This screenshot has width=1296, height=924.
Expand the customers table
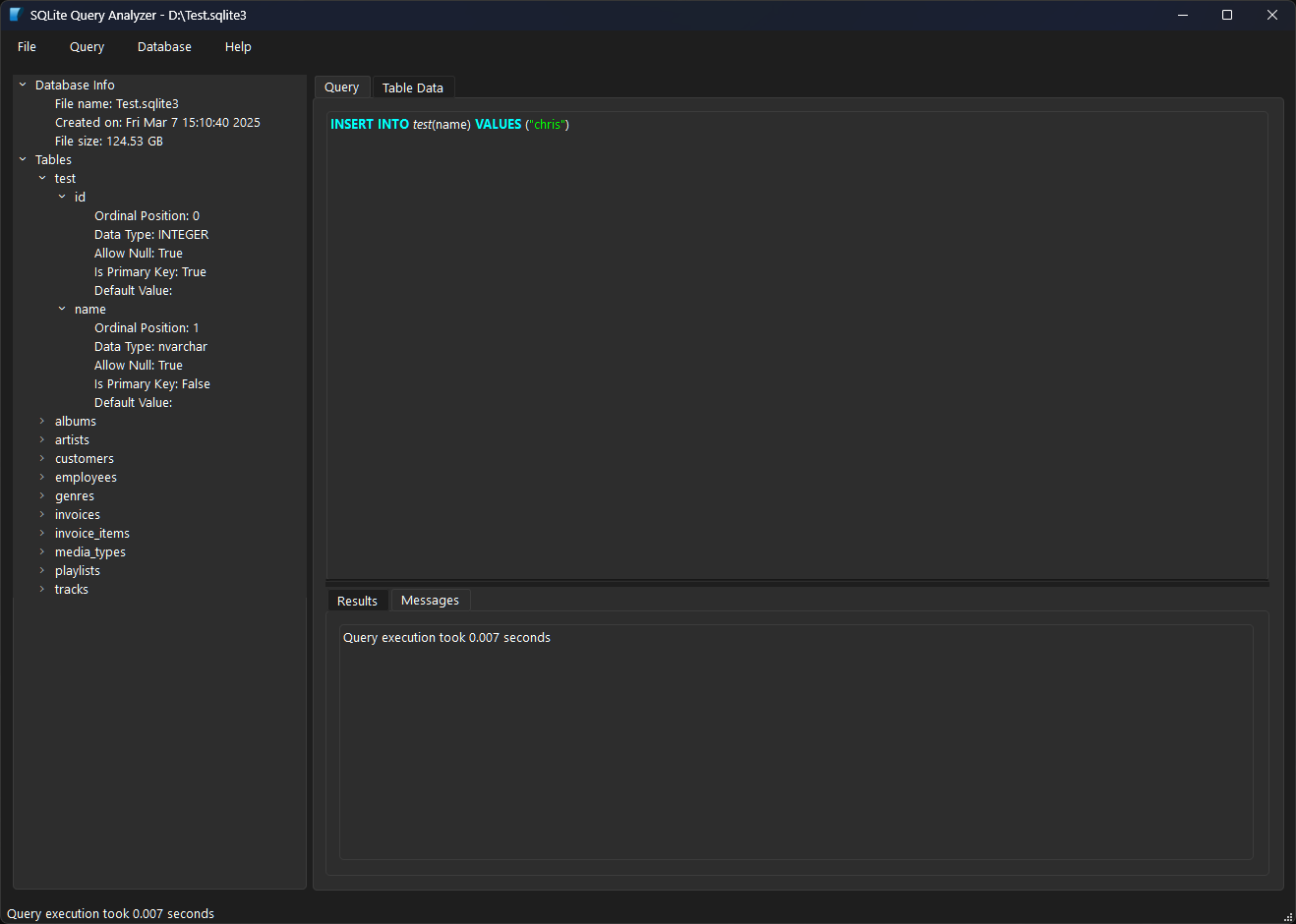coord(42,458)
